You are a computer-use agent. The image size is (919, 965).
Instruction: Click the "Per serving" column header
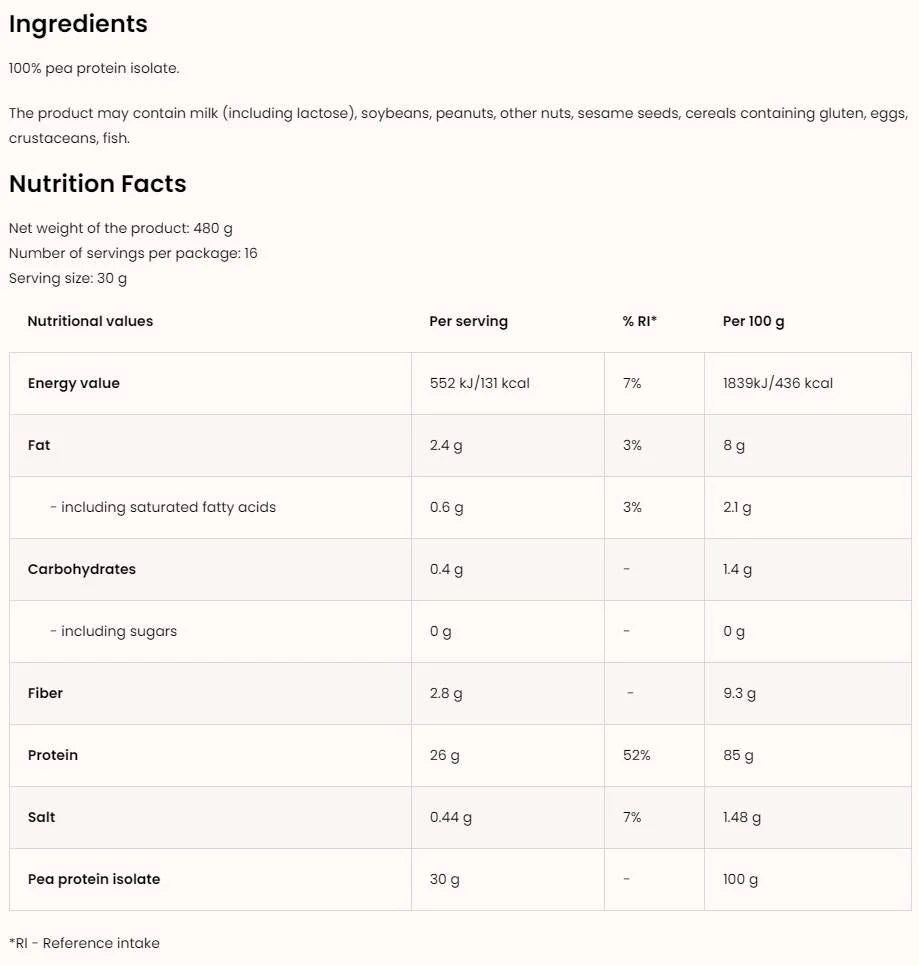pyautogui.click(x=468, y=321)
